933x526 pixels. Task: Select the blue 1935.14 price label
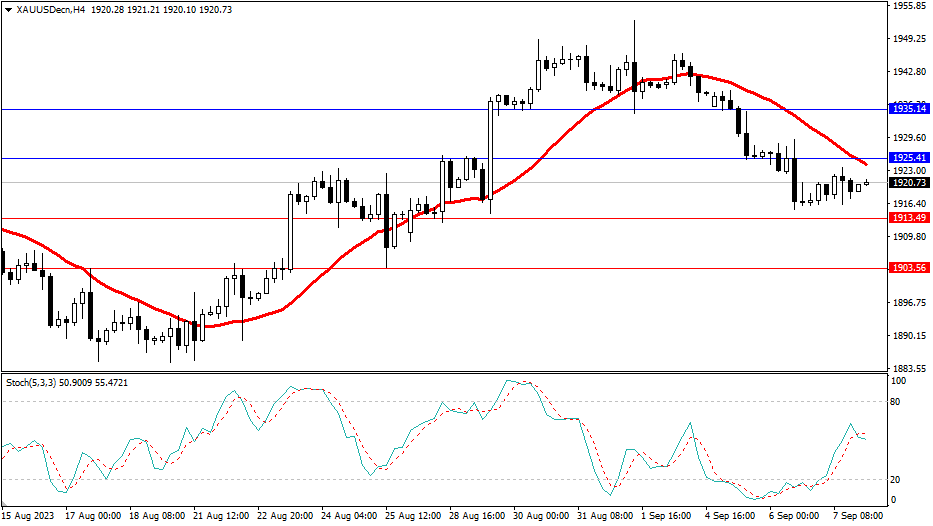pos(909,108)
